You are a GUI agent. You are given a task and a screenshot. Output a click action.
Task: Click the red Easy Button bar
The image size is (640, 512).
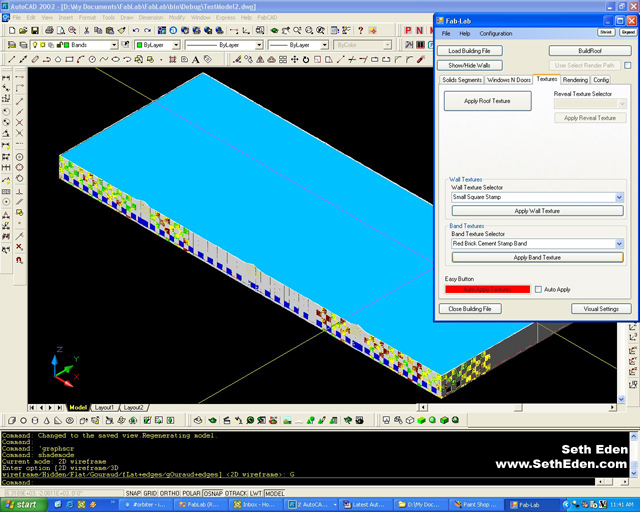pos(487,289)
